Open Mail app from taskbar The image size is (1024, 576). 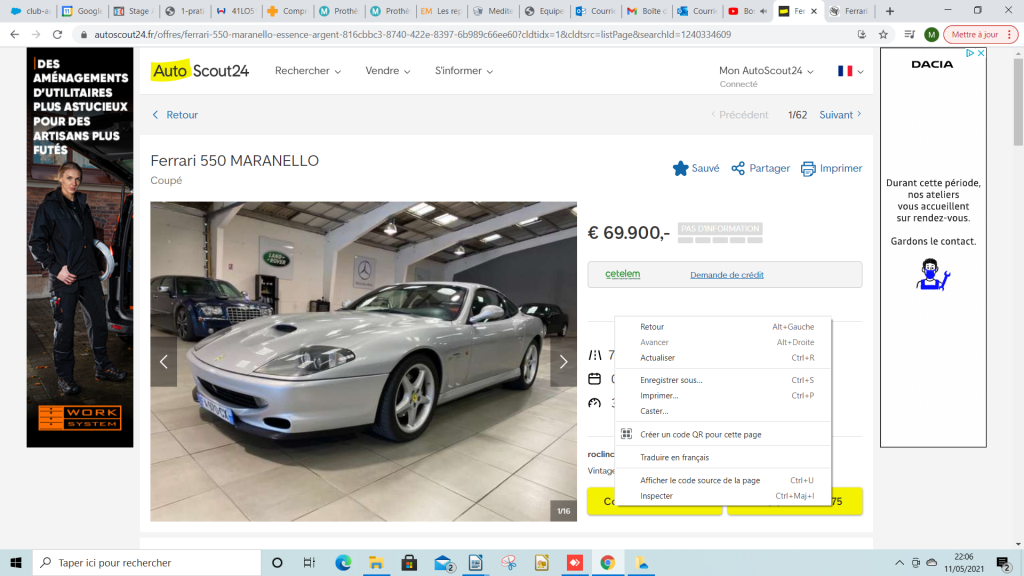[443, 562]
